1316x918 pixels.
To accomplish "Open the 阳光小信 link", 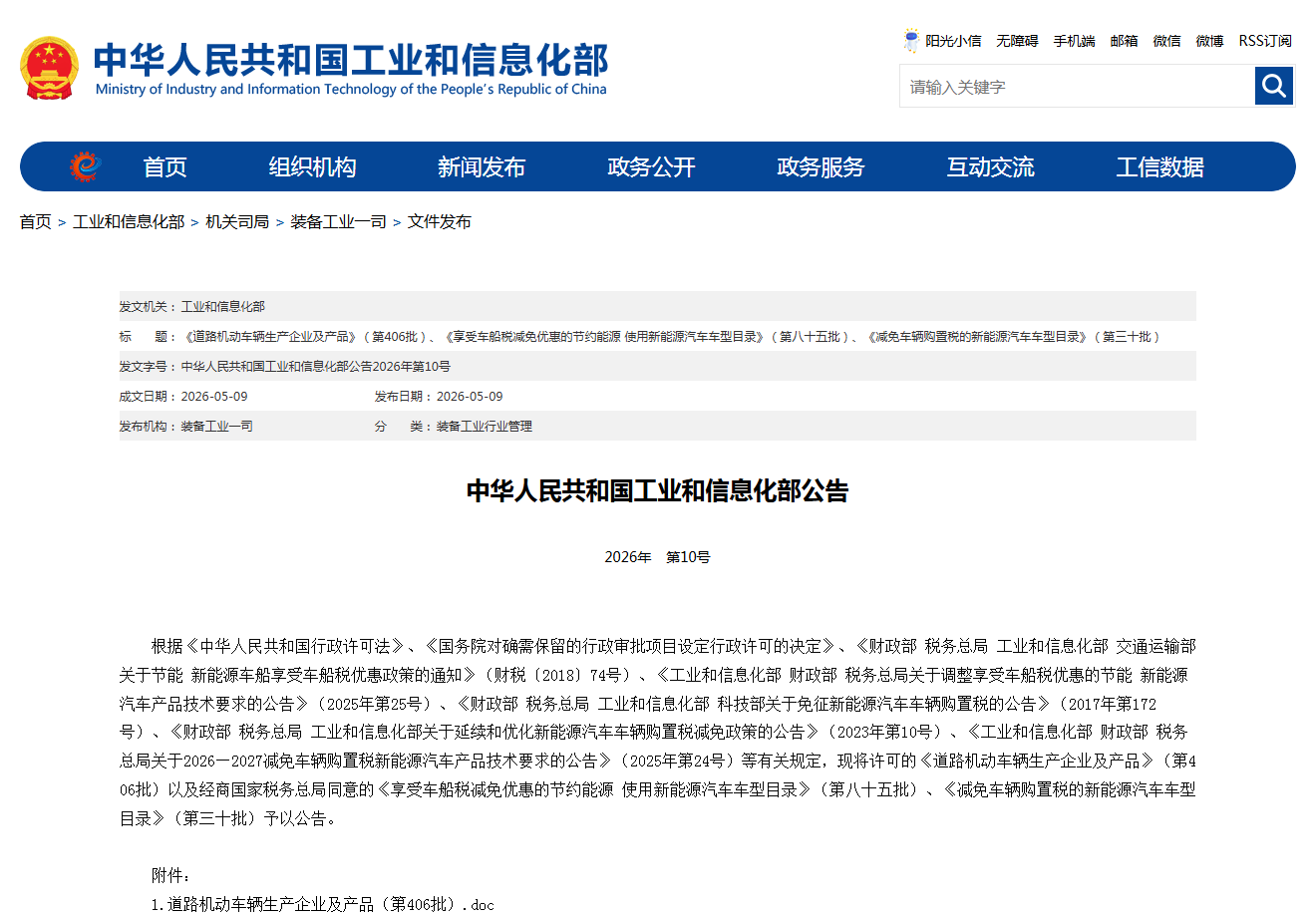I will [x=953, y=41].
